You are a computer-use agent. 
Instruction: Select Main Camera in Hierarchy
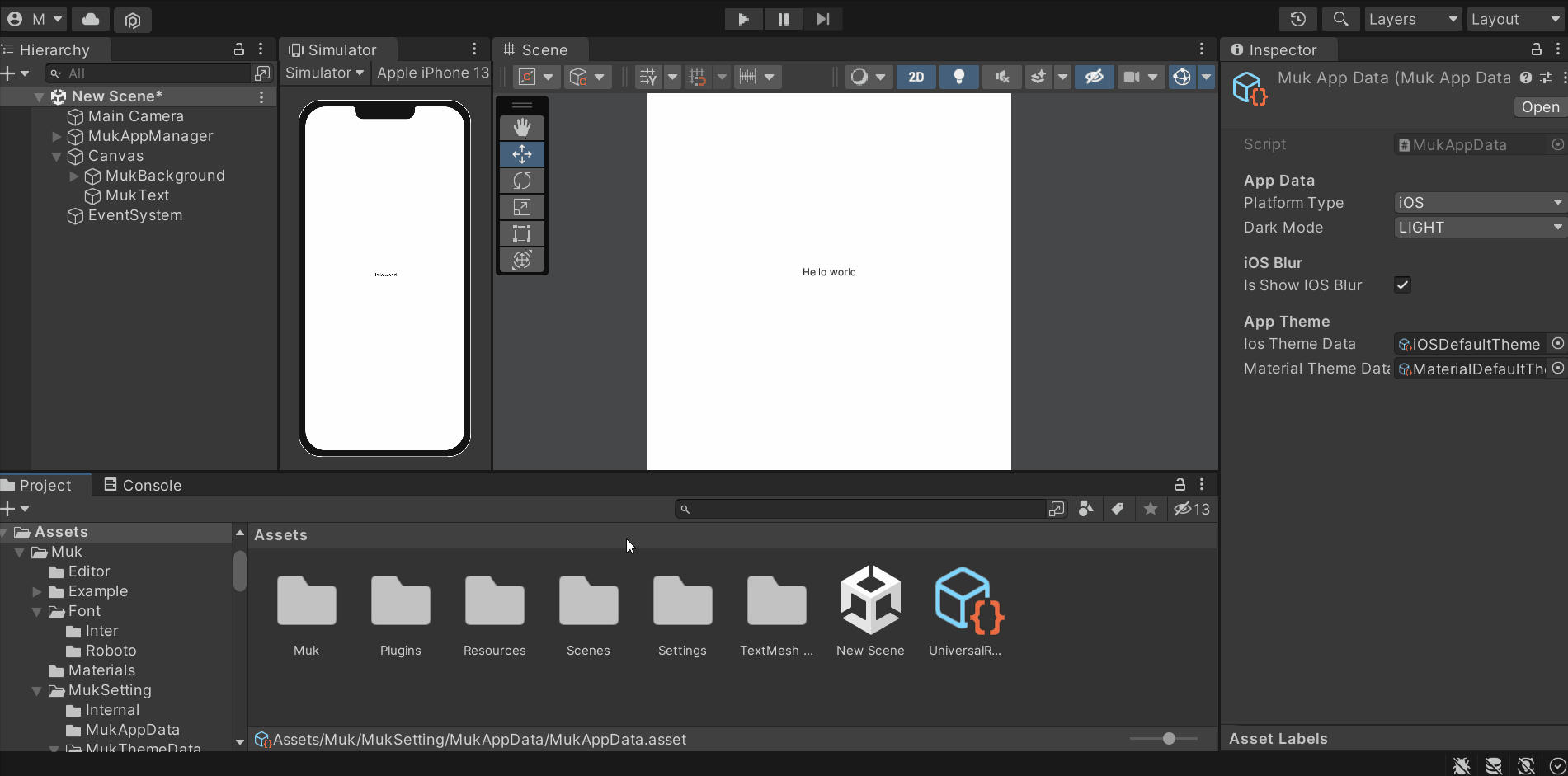coord(135,116)
